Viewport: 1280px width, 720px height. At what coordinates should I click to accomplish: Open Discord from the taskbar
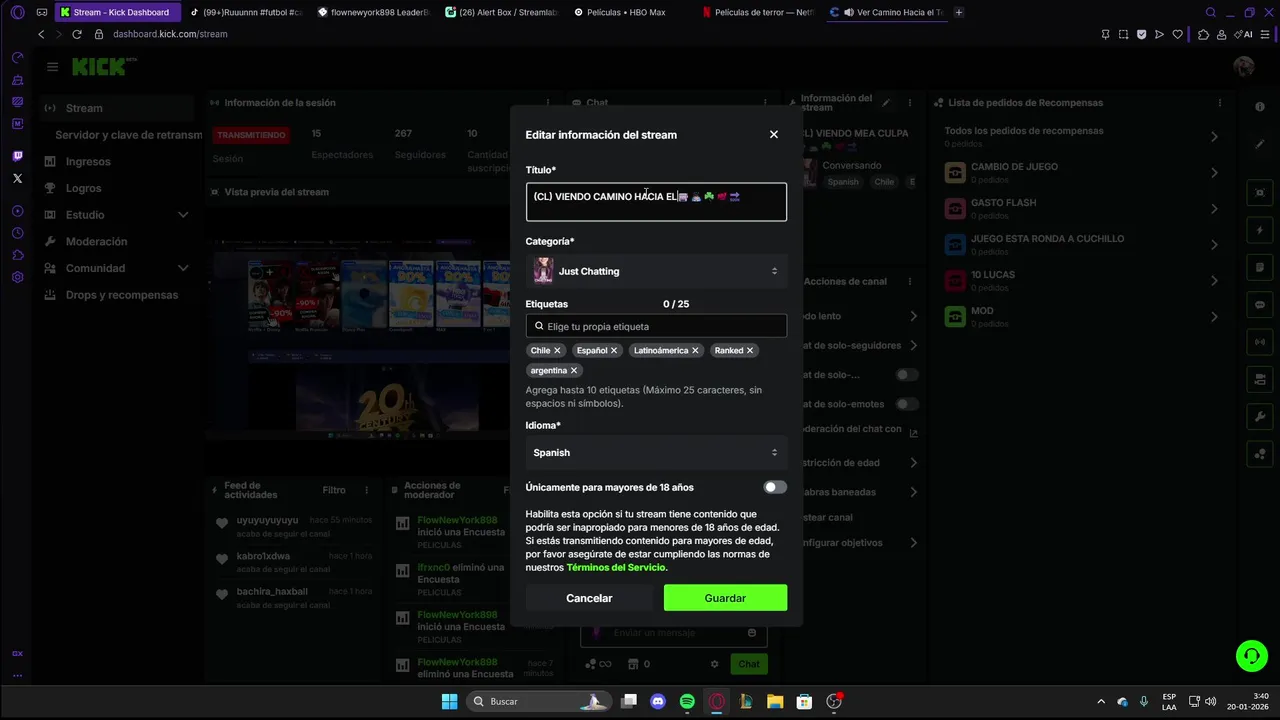658,702
